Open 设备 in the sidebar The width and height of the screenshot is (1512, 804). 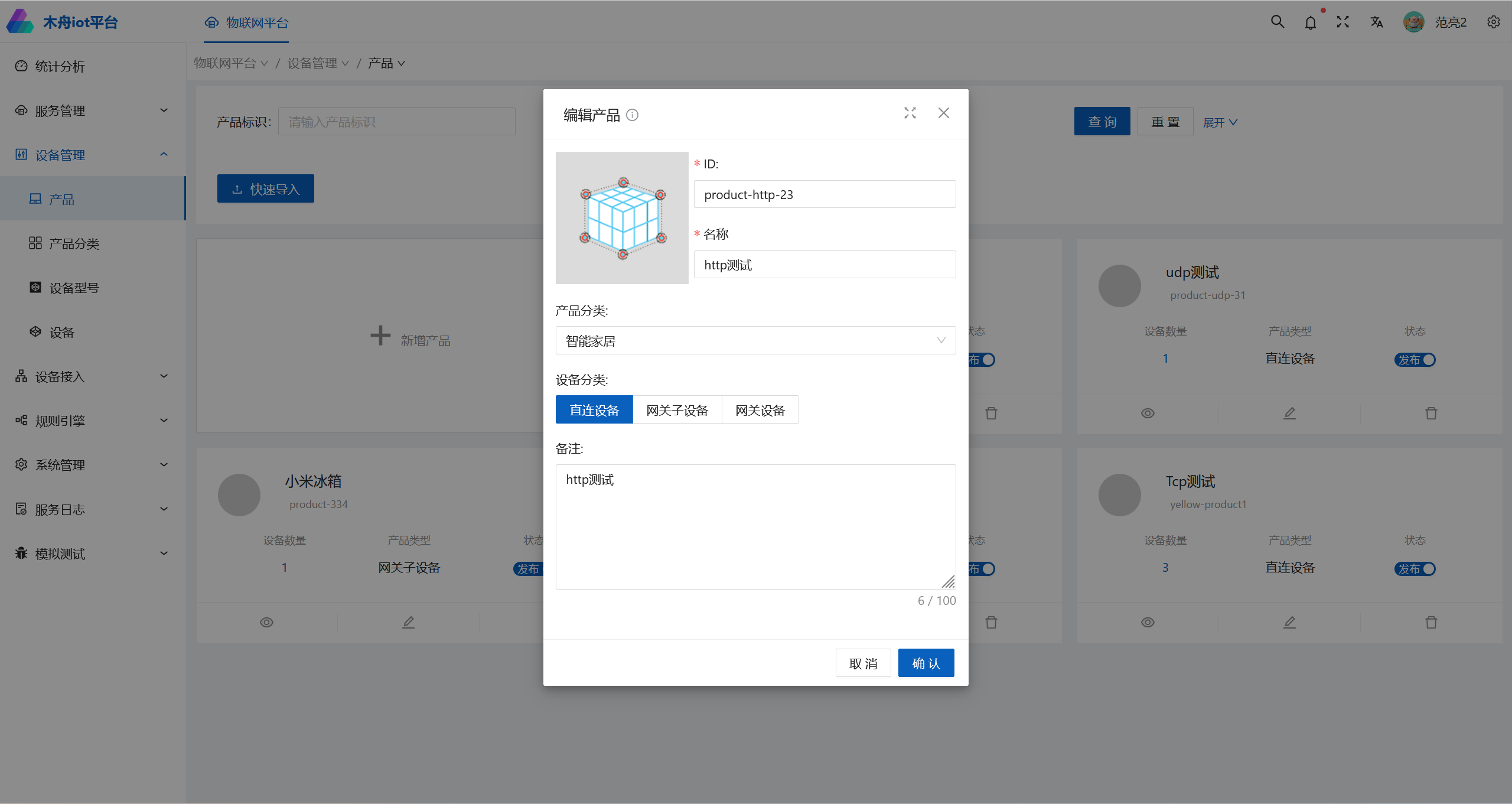[93, 332]
